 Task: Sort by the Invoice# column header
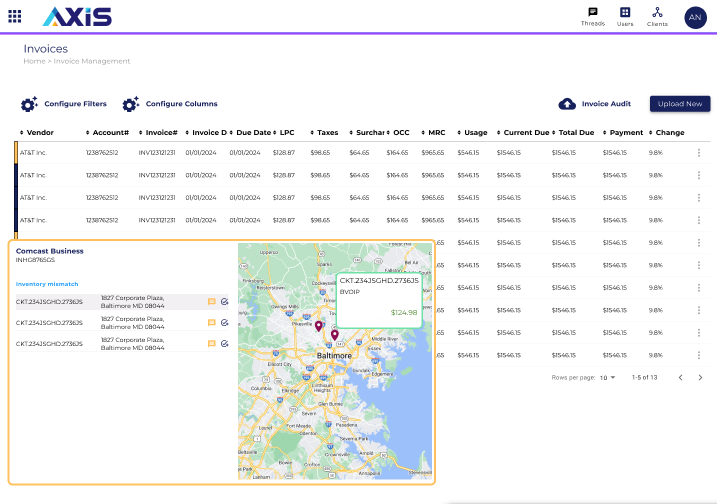[158, 133]
